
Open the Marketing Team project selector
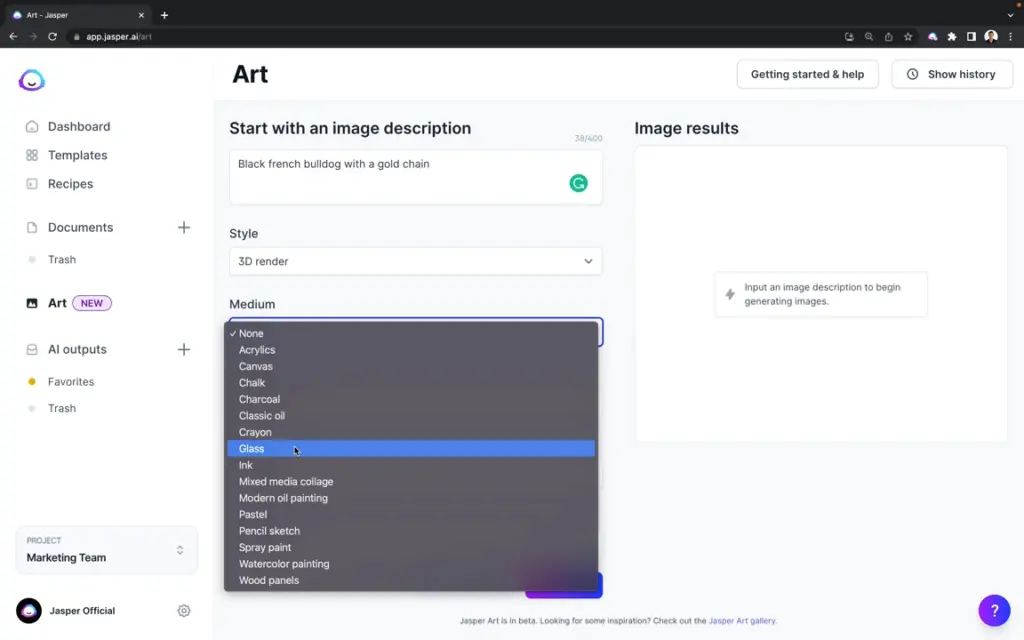pyautogui.click(x=106, y=550)
